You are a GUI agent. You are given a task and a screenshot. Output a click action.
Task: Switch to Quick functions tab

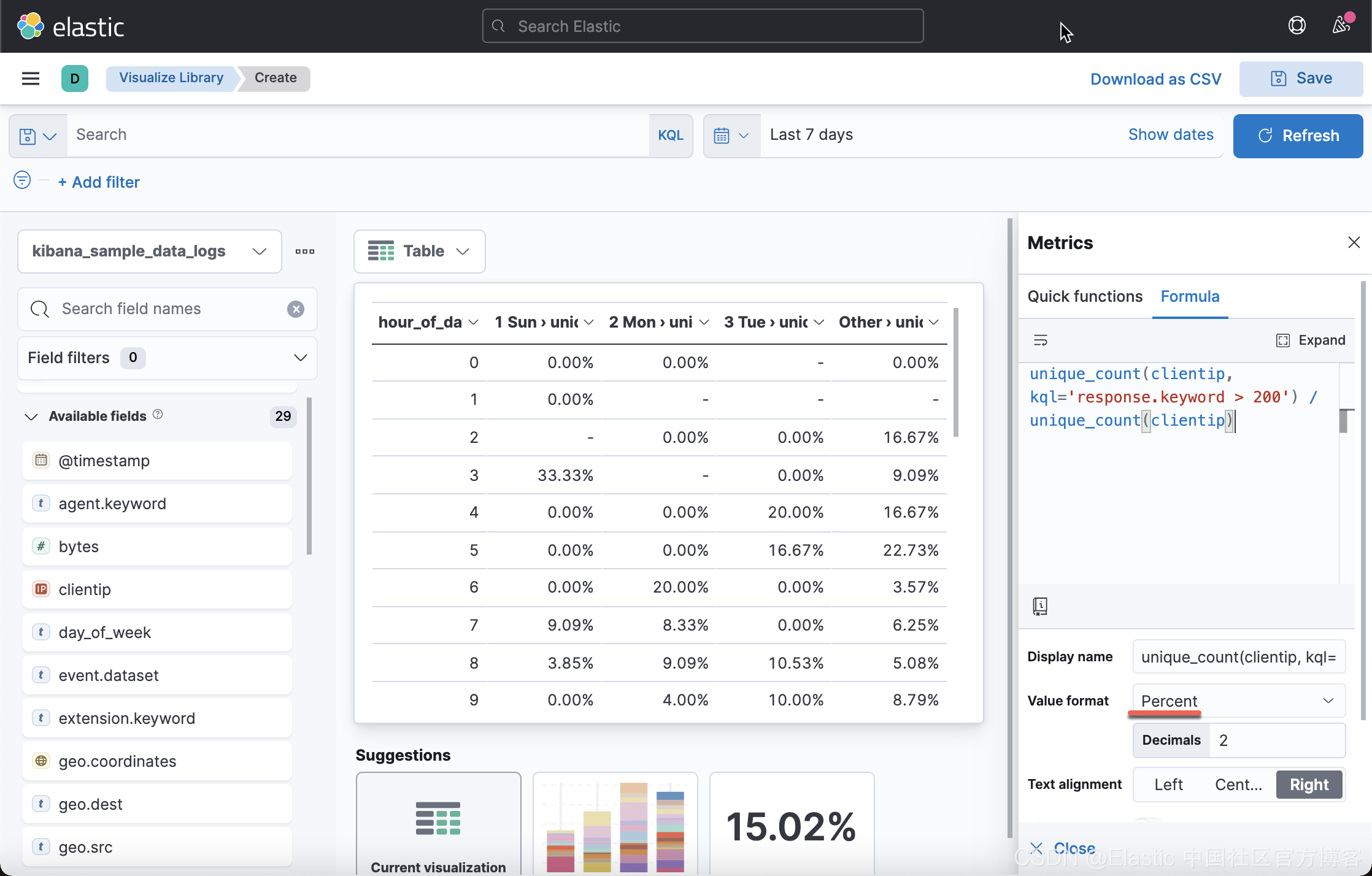(1085, 297)
